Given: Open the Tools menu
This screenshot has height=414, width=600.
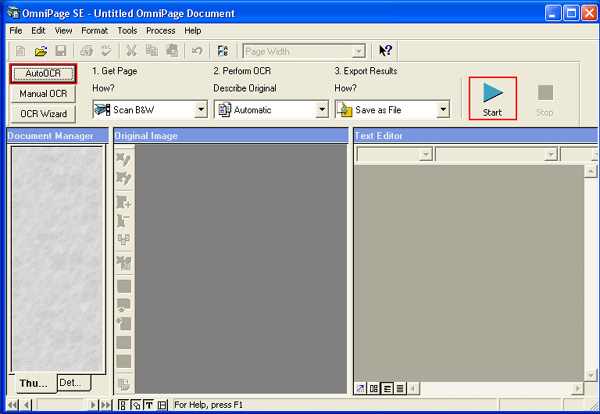Looking at the screenshot, I should tap(127, 31).
